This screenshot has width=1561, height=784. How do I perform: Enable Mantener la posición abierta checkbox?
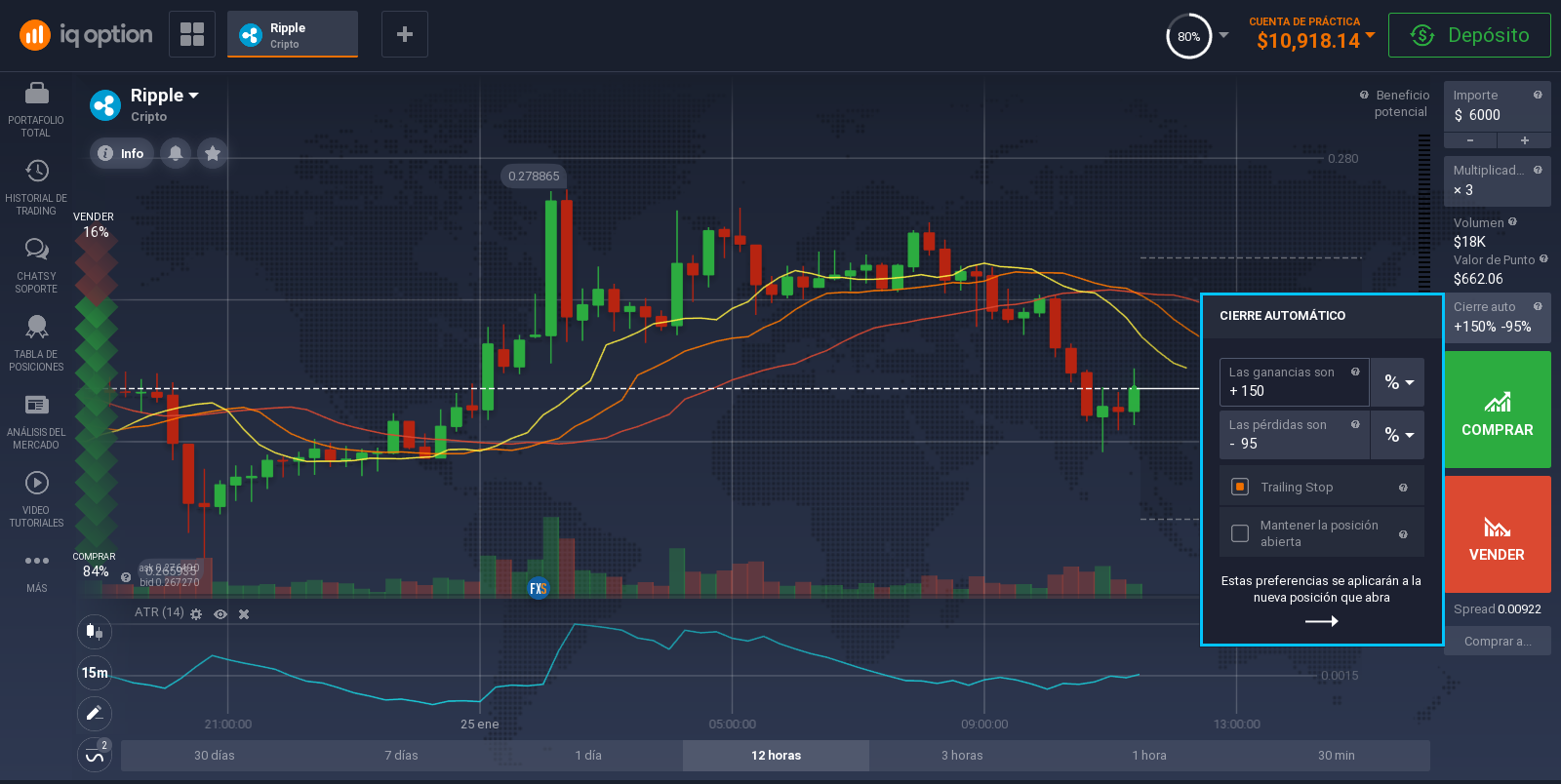(x=1240, y=533)
